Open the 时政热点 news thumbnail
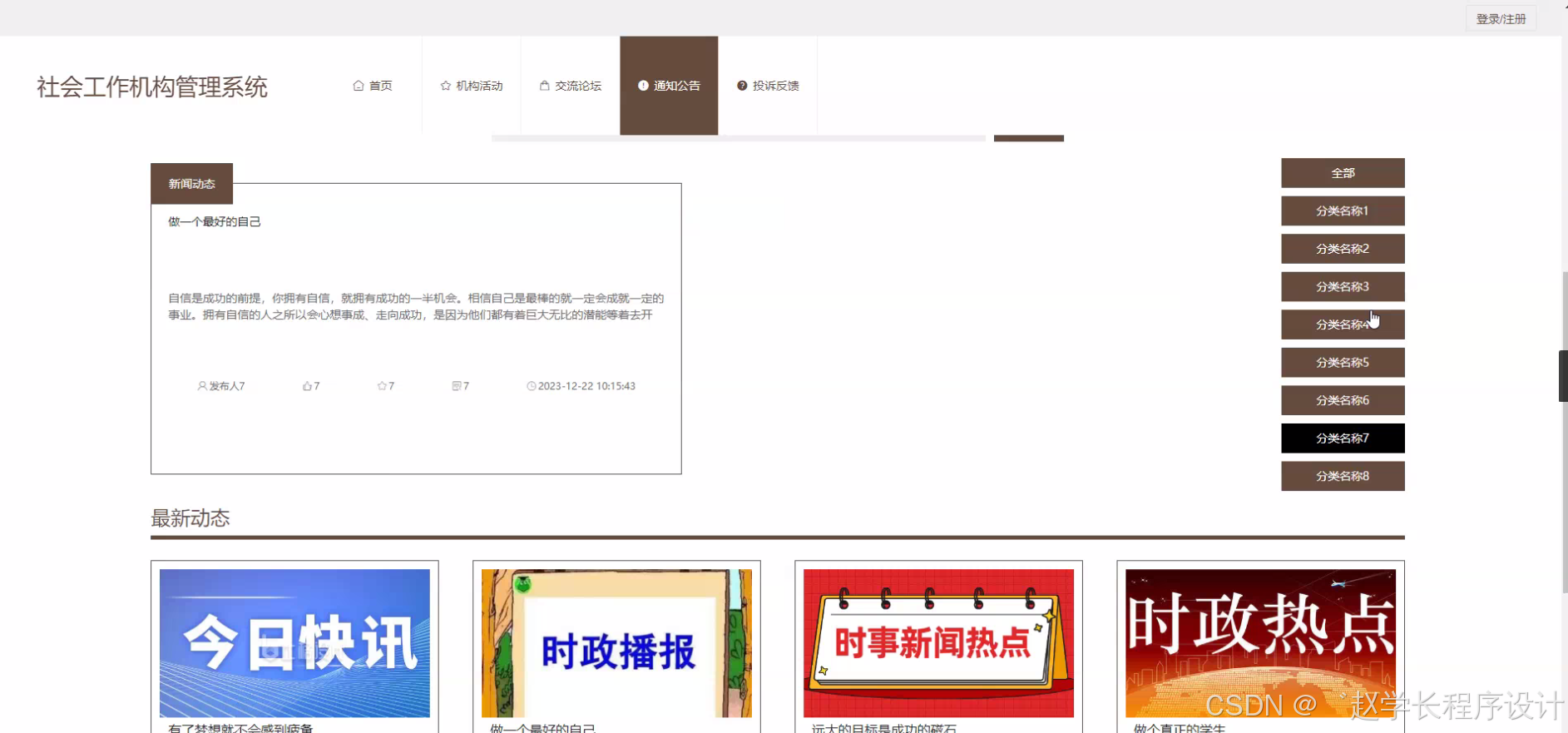The height and width of the screenshot is (733, 1568). (1260, 643)
